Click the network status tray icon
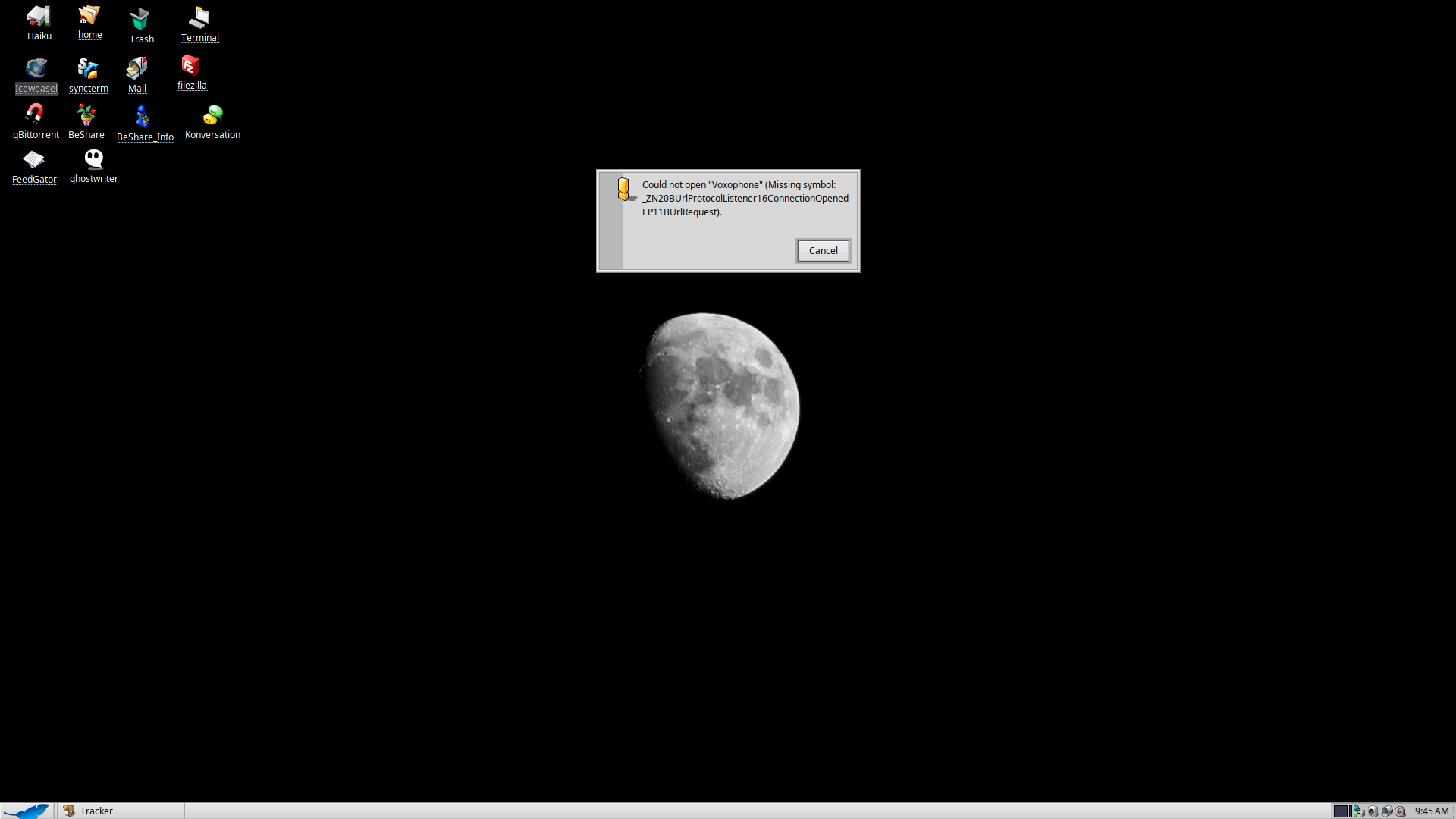 pos(1359,811)
